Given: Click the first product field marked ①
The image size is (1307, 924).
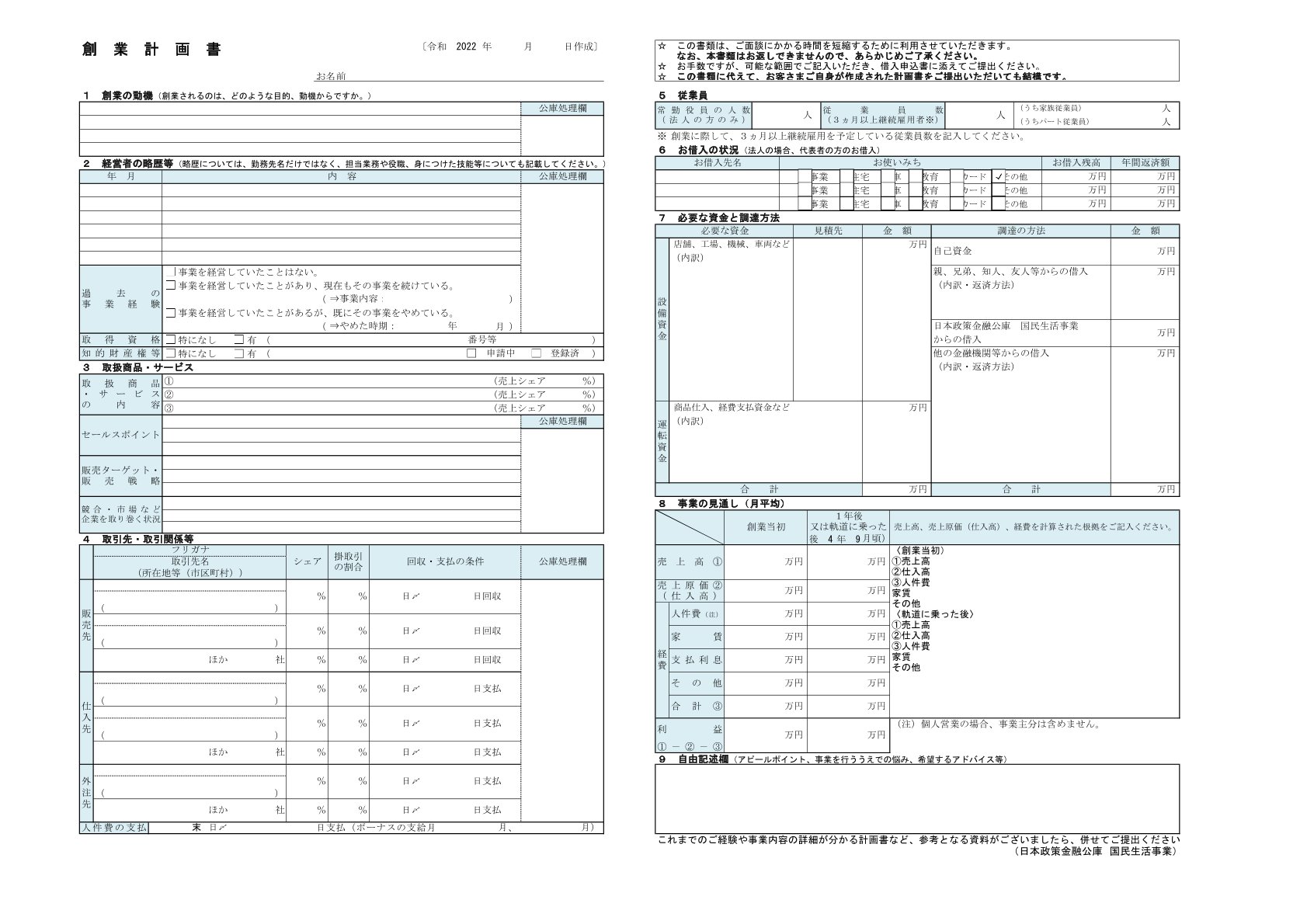Looking at the screenshot, I should (x=326, y=381).
